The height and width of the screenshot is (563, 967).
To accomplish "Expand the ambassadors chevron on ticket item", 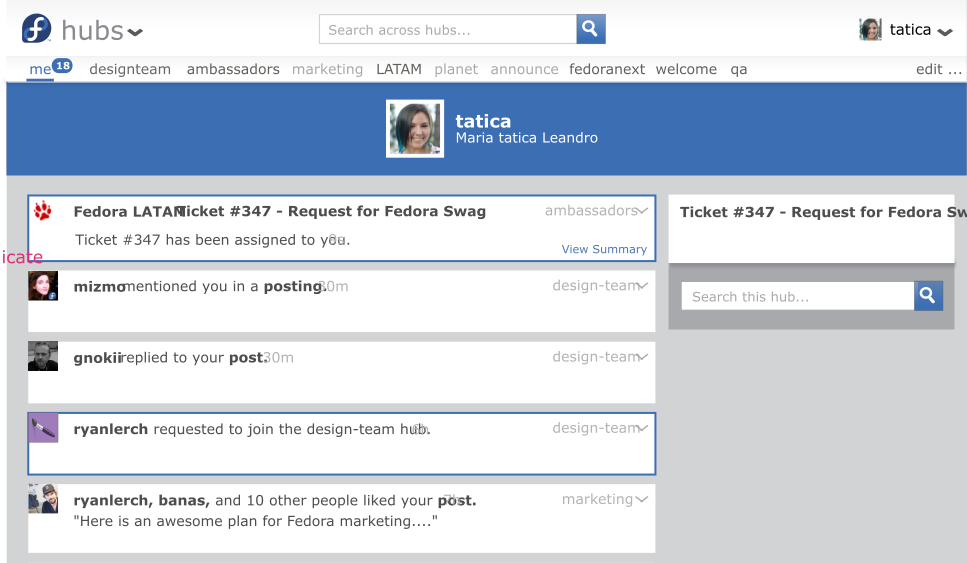I will [643, 211].
